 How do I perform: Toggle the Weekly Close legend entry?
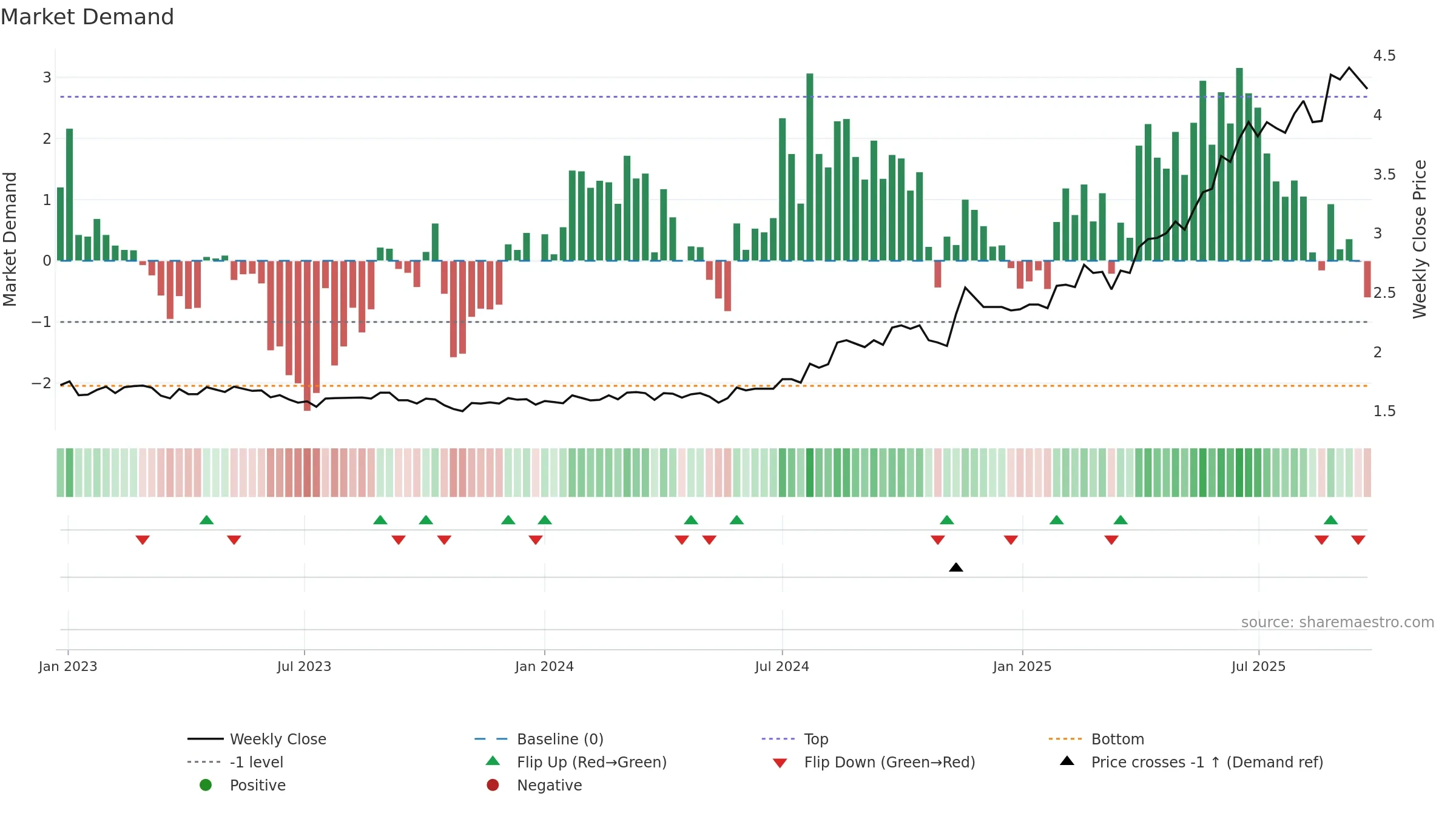257,739
